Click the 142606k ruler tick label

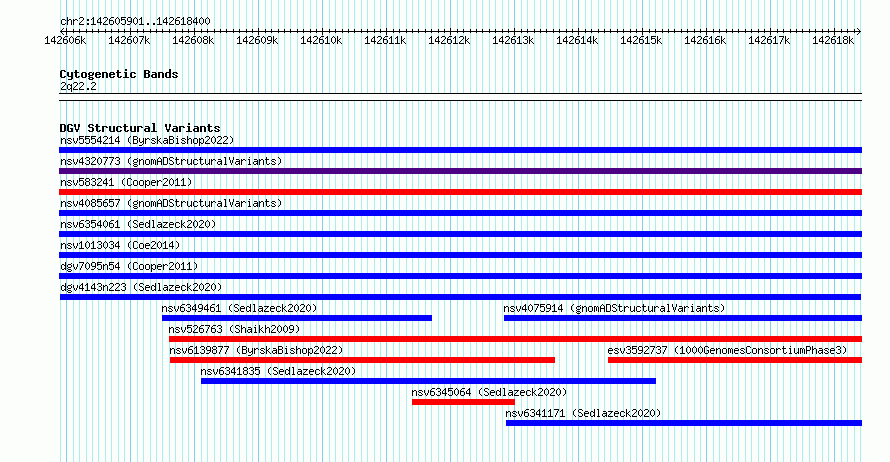pyautogui.click(x=65, y=40)
